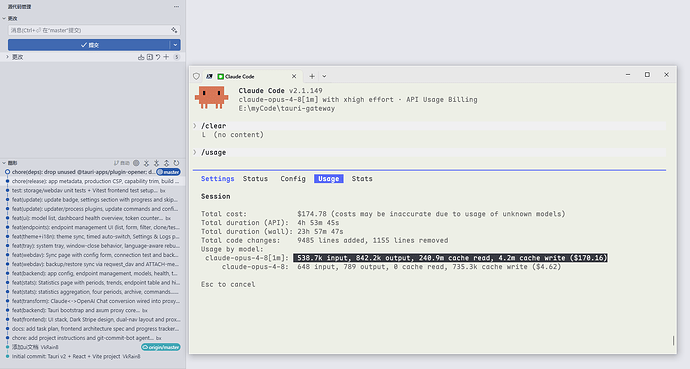Switch to the Stats tab
Image resolution: width=690 pixels, height=369 pixels.
[362, 179]
